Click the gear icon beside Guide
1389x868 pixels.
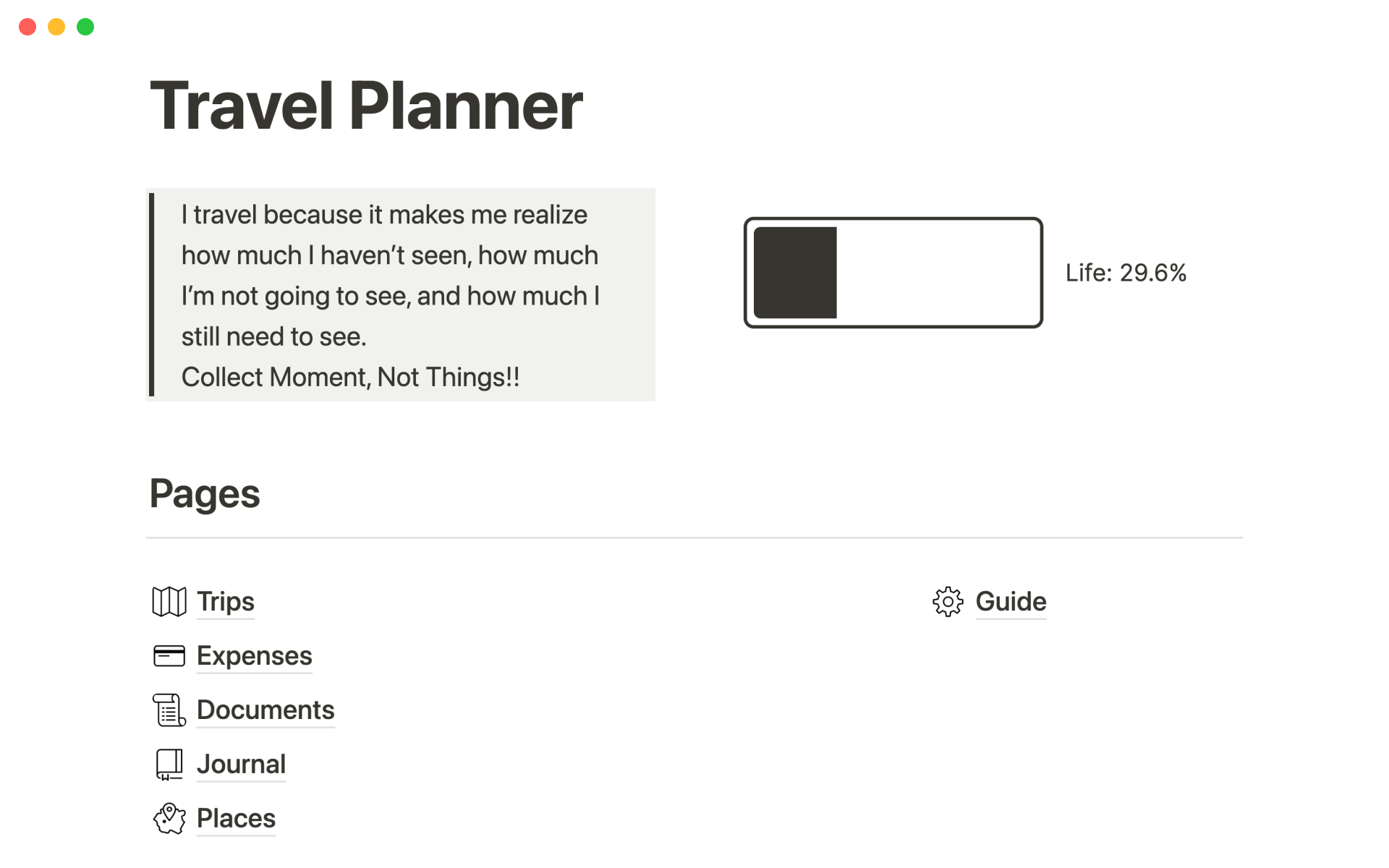point(948,602)
